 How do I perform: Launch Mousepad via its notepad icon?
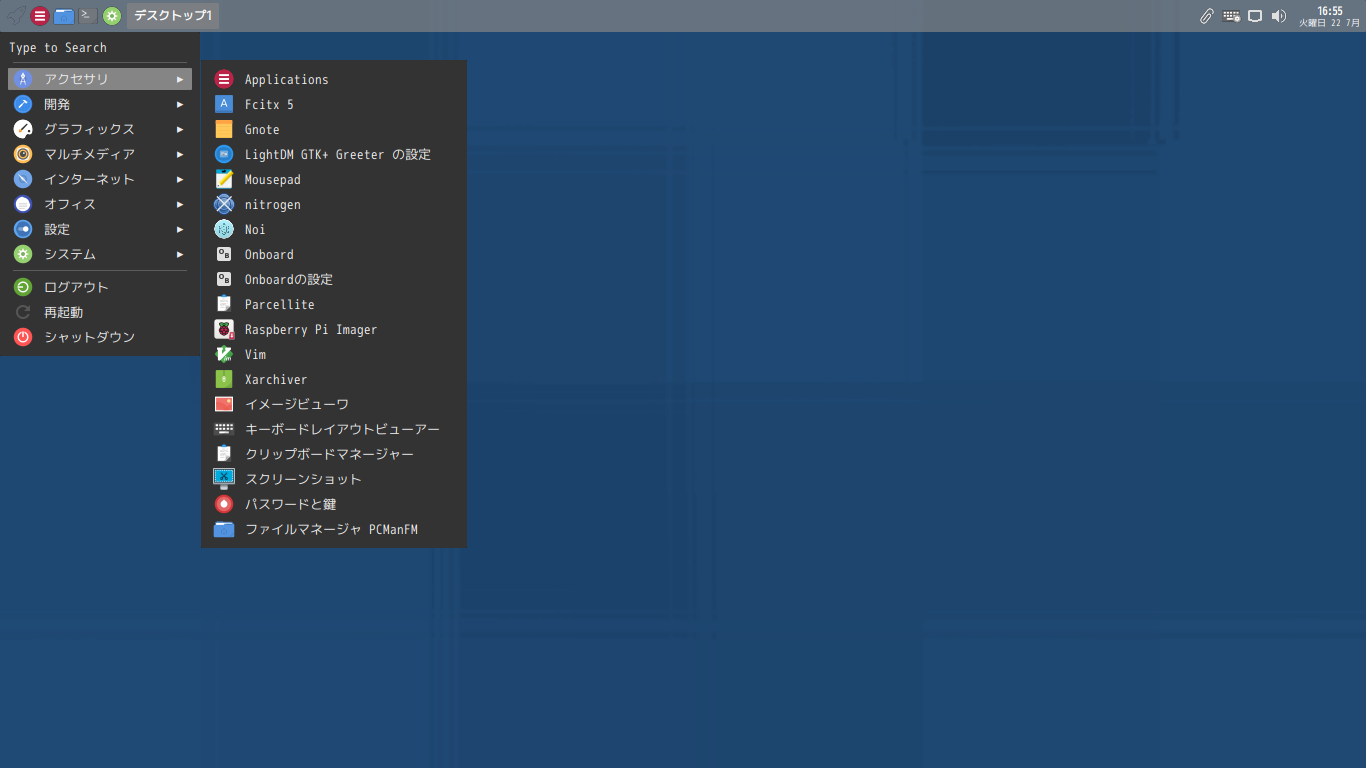[224, 179]
